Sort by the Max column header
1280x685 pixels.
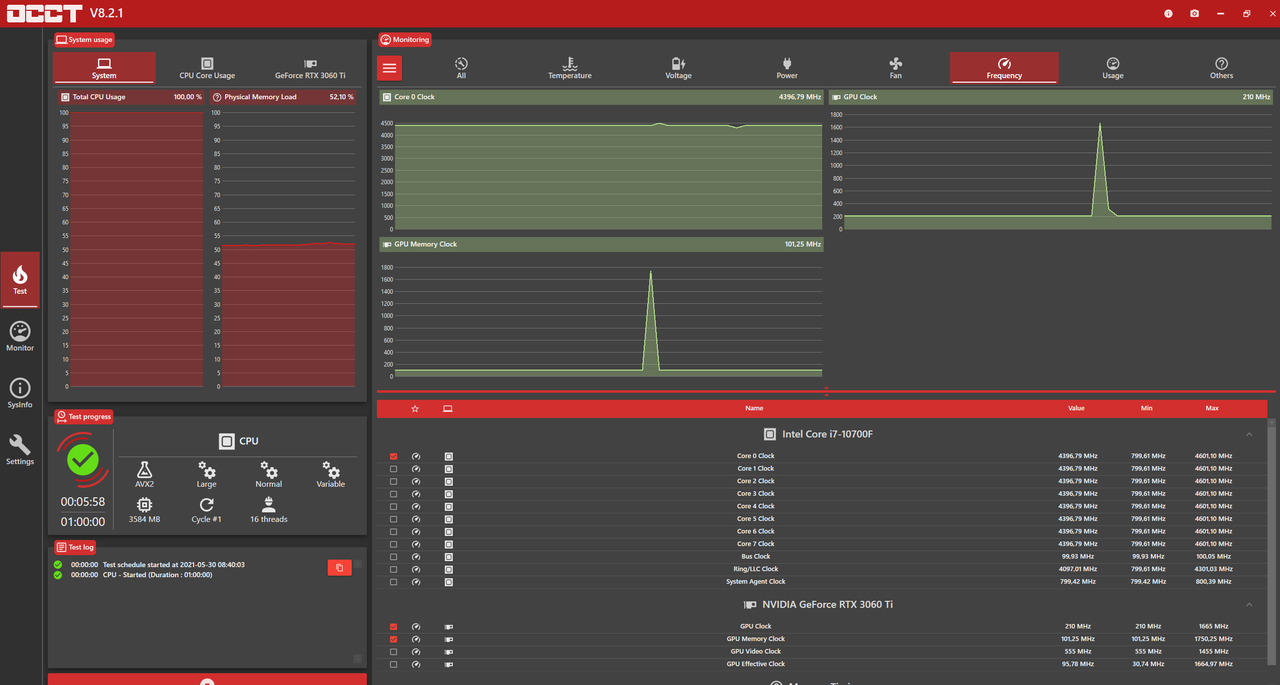[1212, 408]
